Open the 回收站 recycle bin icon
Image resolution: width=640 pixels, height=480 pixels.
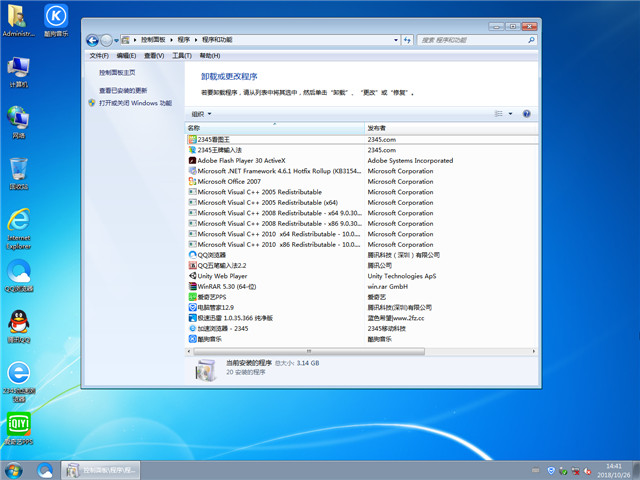18,173
